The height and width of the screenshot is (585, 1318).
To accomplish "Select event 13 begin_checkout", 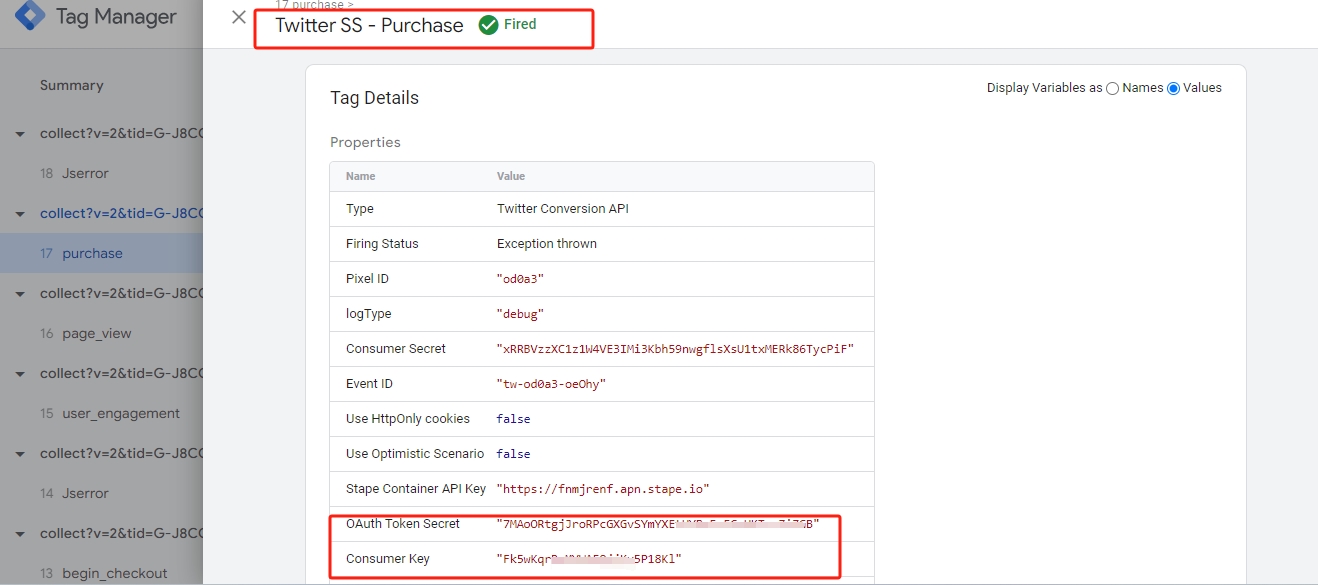I will 101,573.
